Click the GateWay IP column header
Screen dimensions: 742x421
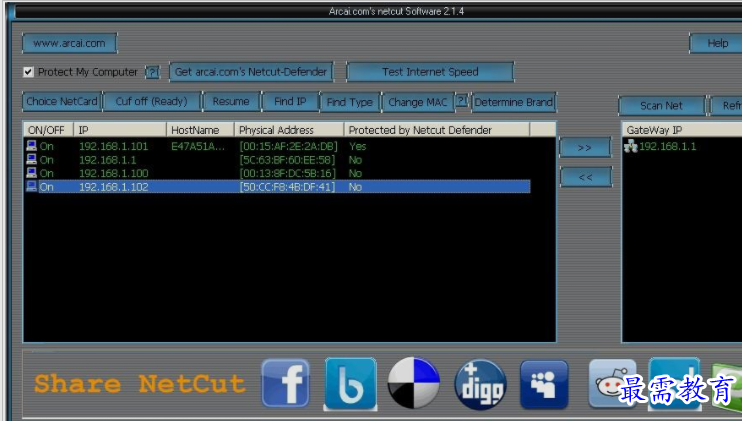[682, 130]
